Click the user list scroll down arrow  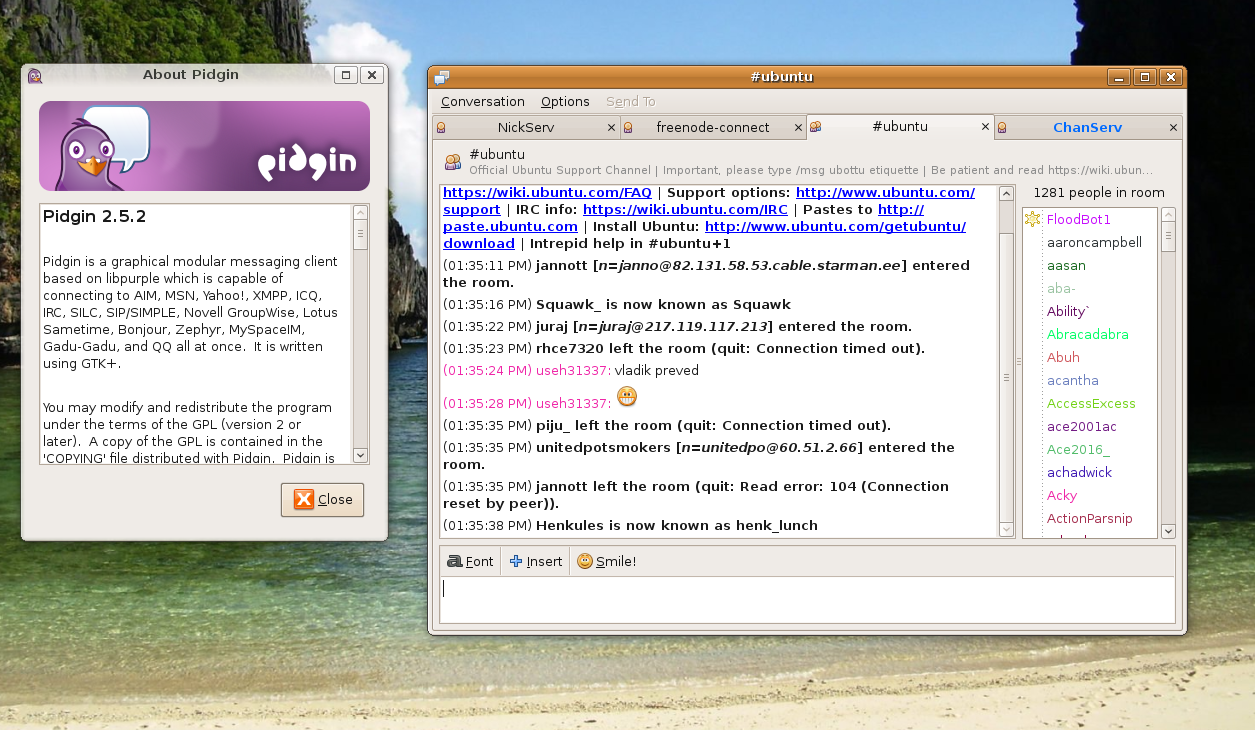(x=1169, y=532)
